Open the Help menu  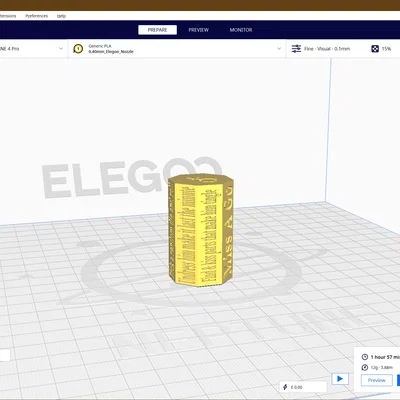point(61,16)
